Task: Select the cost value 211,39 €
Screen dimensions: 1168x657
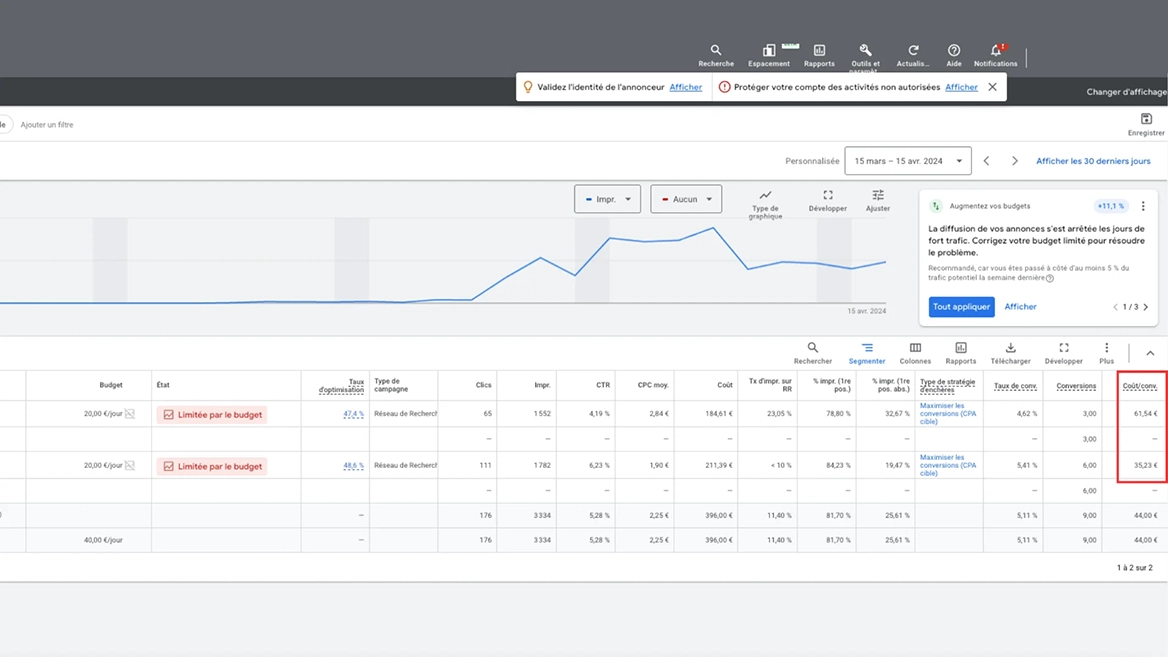Action: coord(719,466)
